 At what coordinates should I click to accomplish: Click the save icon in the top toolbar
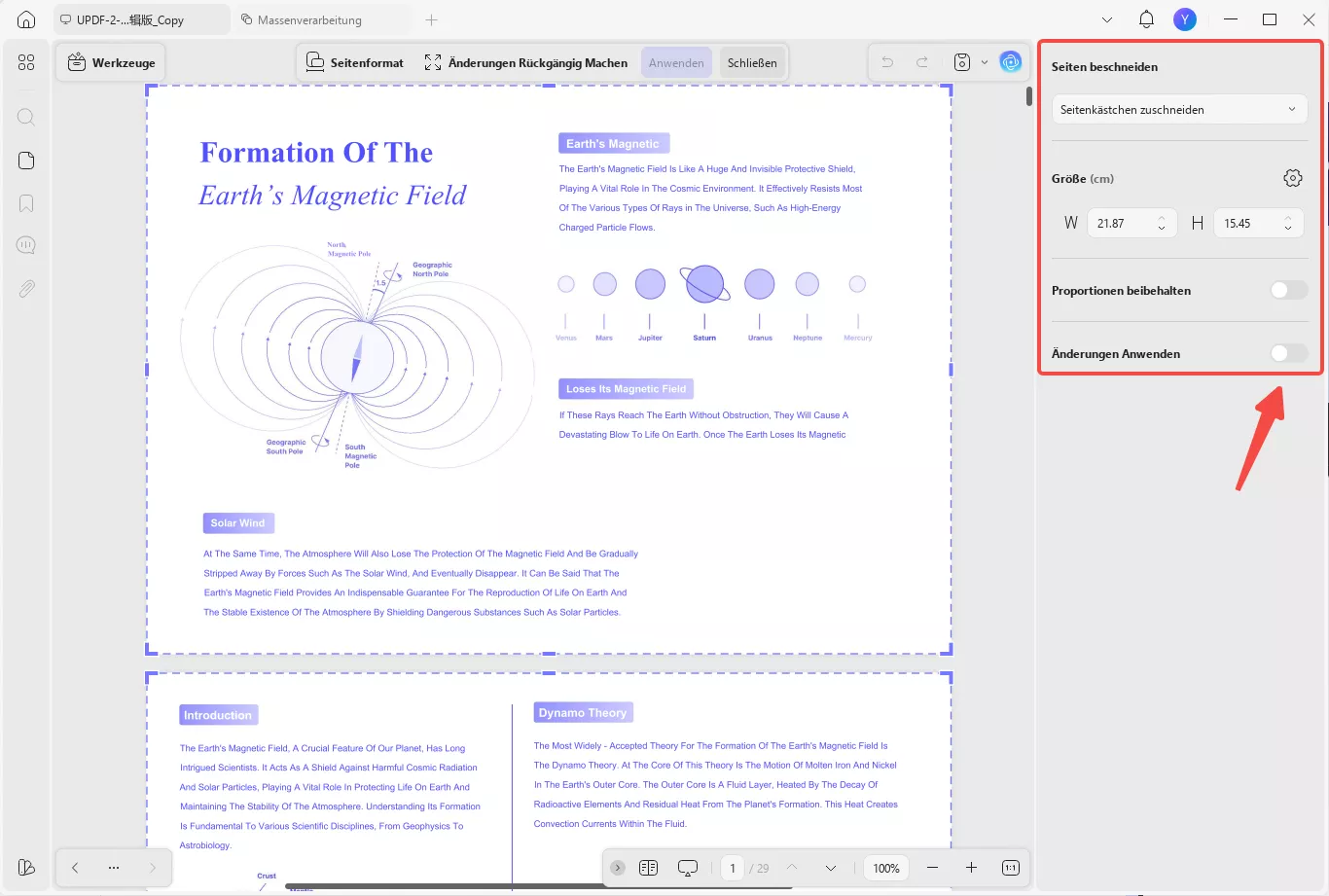click(x=962, y=62)
